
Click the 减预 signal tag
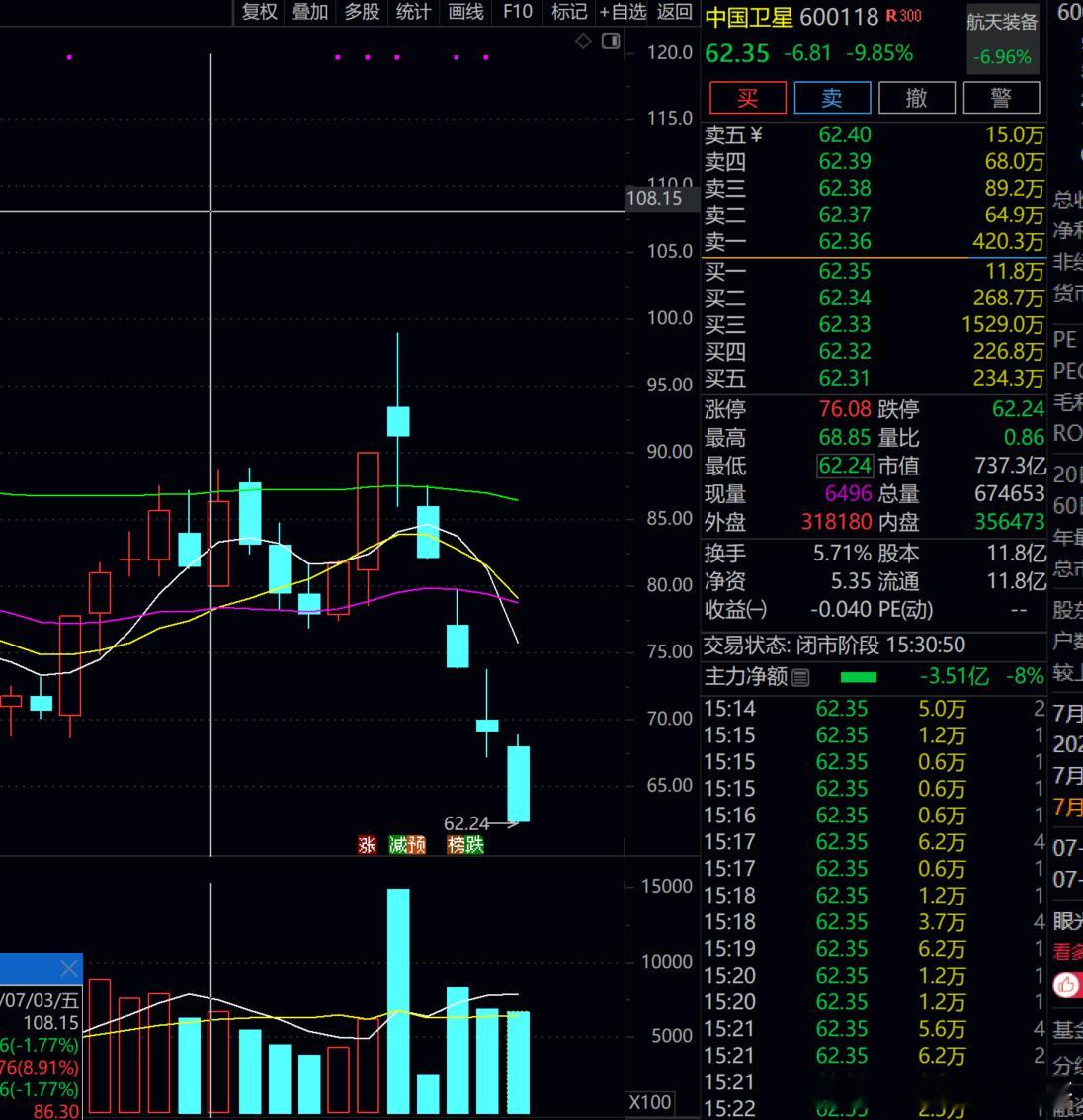(x=407, y=846)
